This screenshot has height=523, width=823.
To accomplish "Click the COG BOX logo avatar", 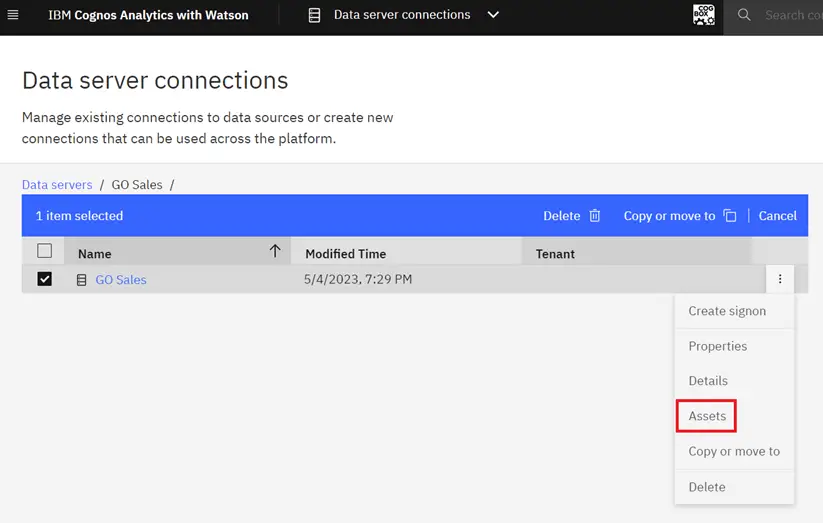I will coord(703,15).
